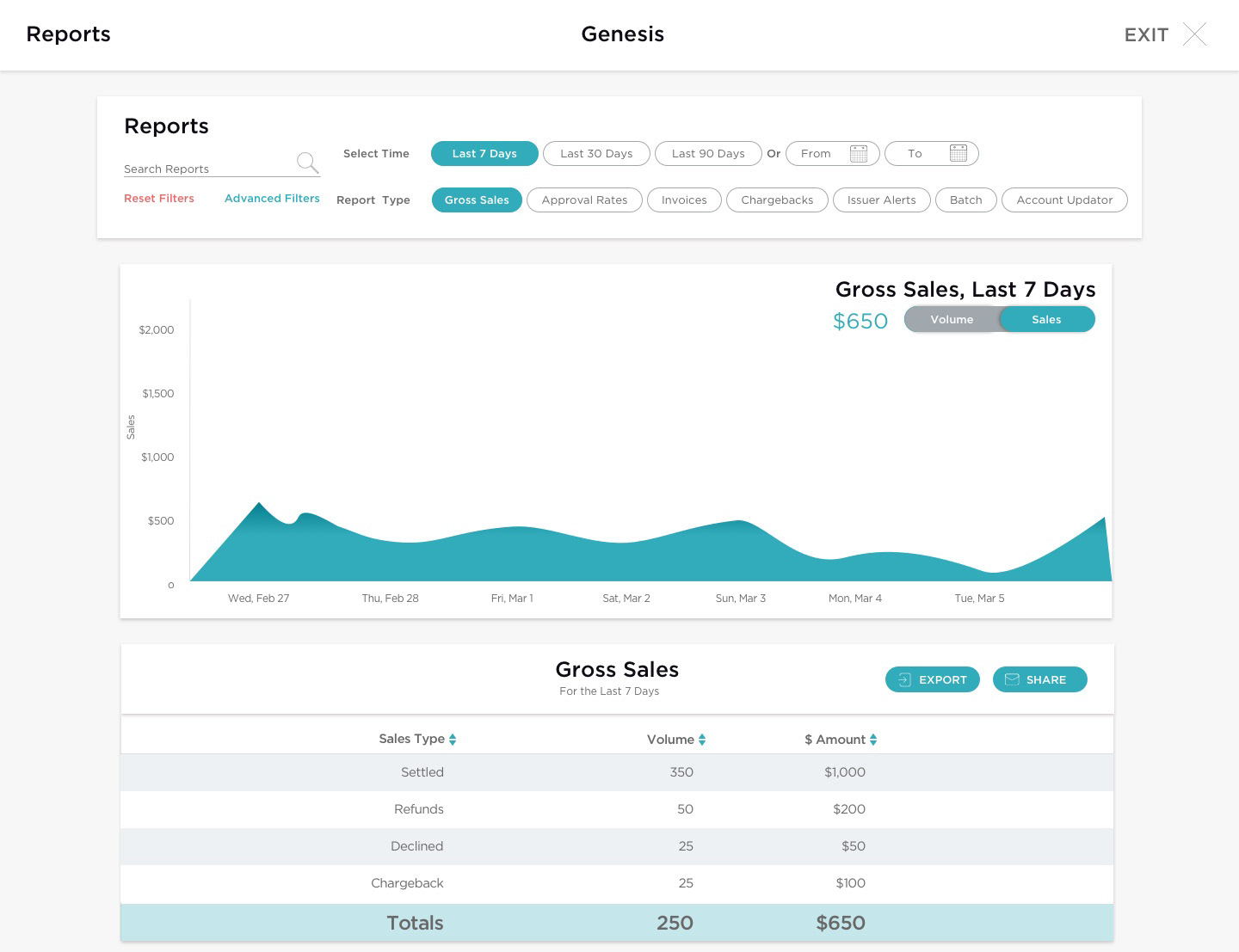Share the Gross Sales report
The width and height of the screenshot is (1239, 952).
pyautogui.click(x=1039, y=679)
